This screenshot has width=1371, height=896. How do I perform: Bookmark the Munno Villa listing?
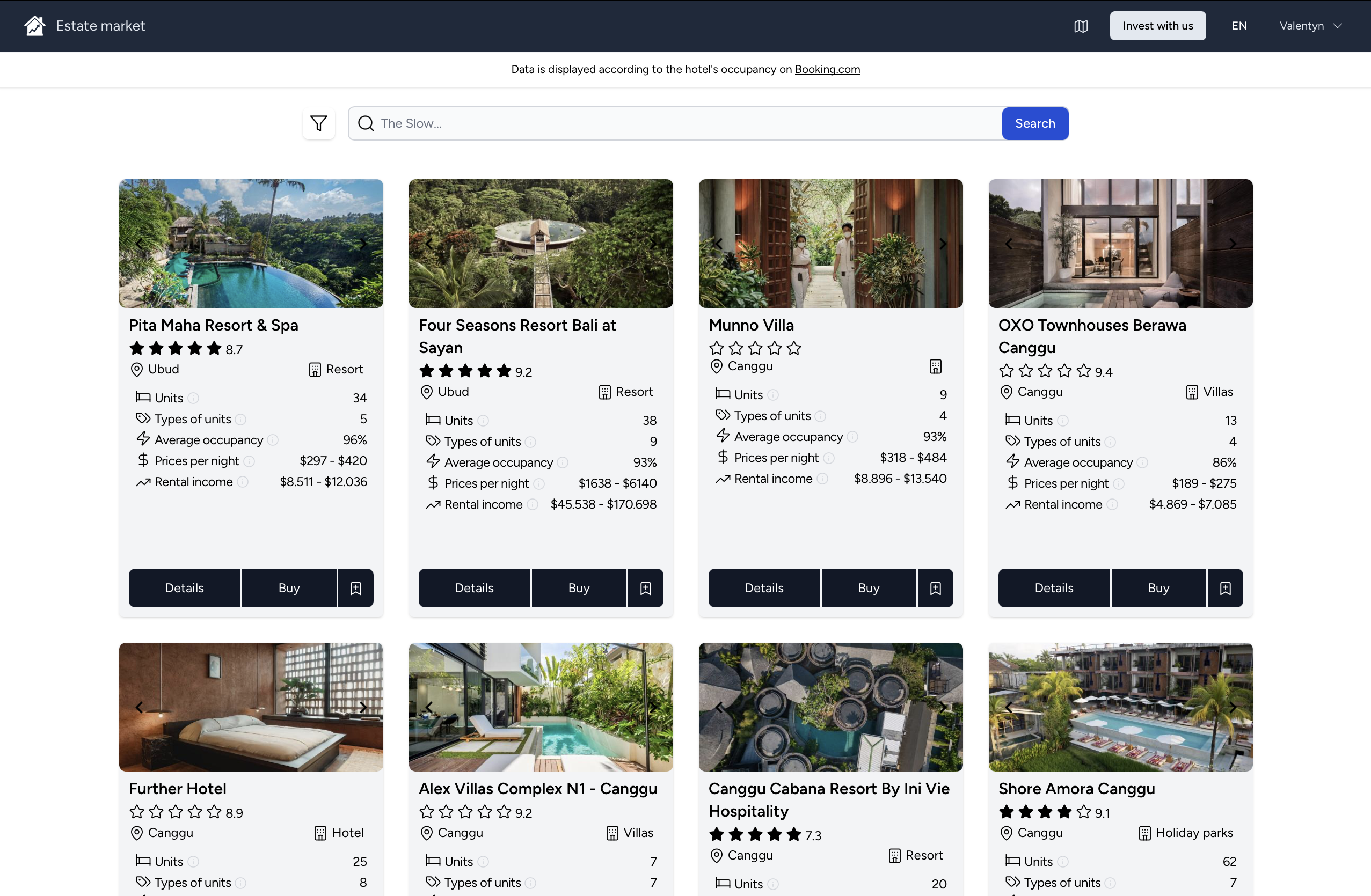point(936,588)
